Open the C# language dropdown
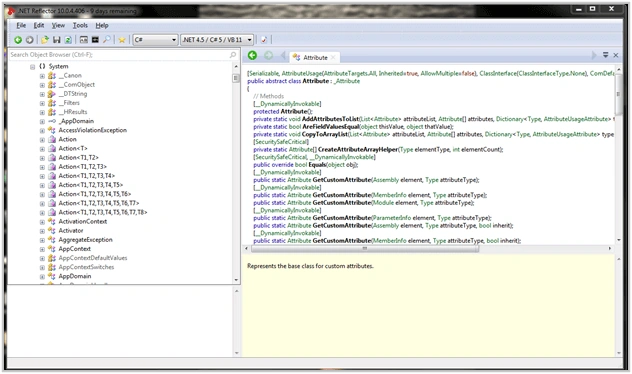Viewport: 632px width, 374px height. click(156, 39)
